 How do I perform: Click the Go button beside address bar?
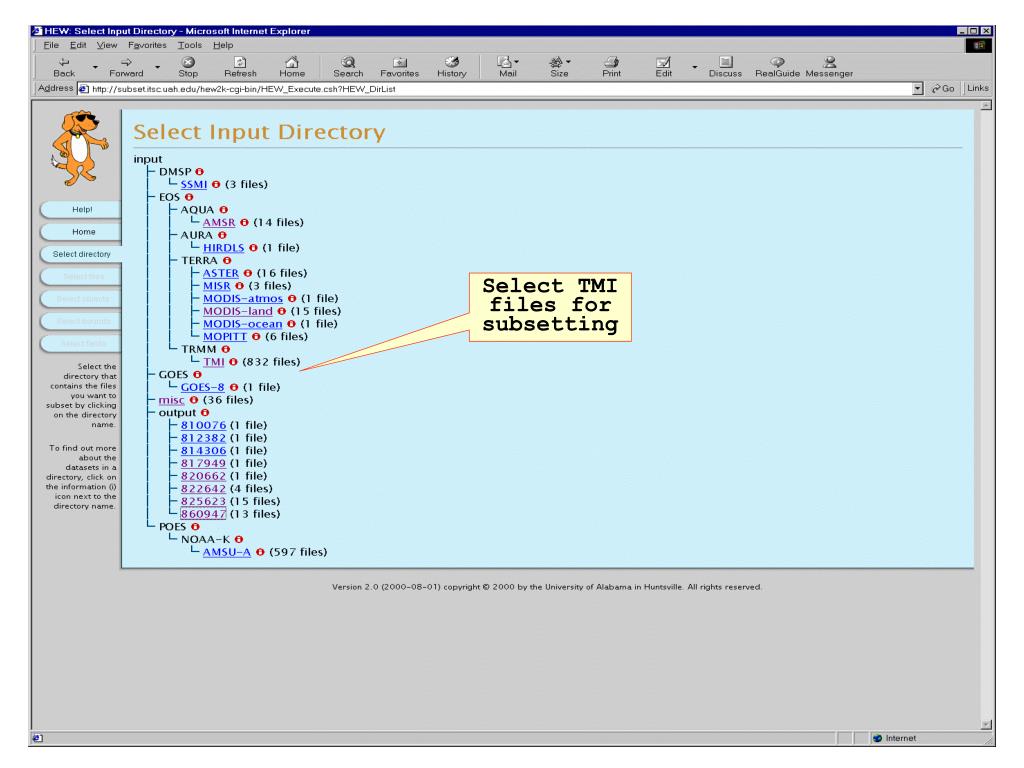[x=943, y=89]
